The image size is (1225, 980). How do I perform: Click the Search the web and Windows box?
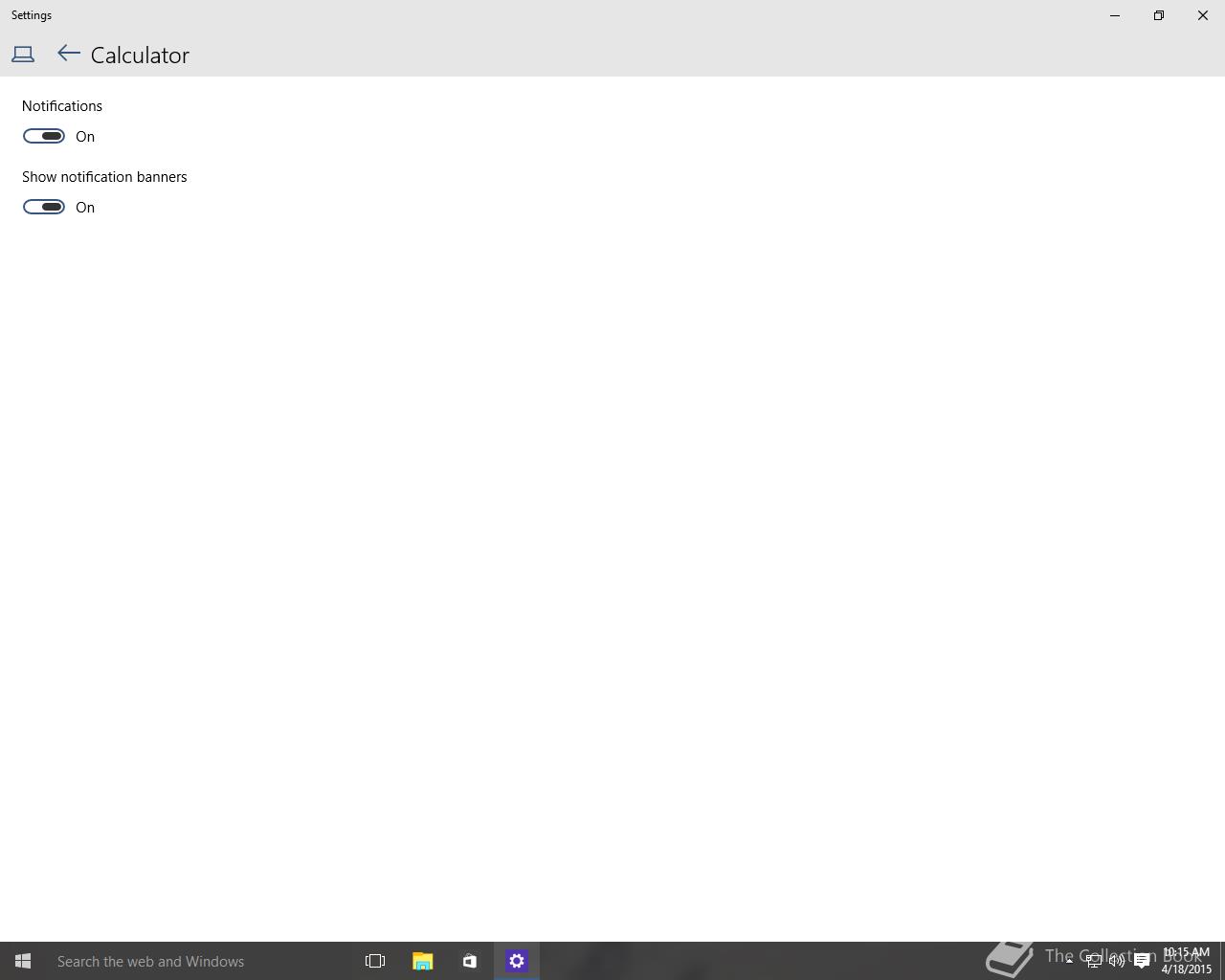point(198,961)
